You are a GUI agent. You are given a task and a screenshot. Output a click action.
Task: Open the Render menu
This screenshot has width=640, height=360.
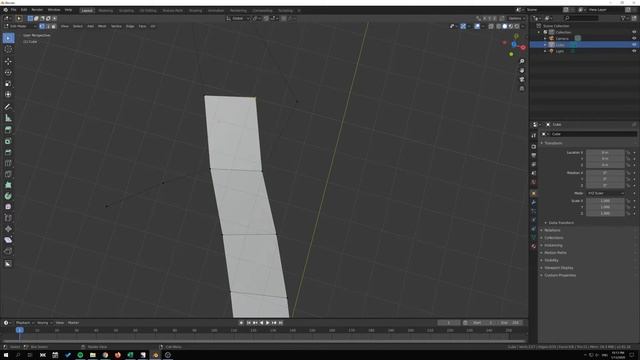[x=37, y=10]
